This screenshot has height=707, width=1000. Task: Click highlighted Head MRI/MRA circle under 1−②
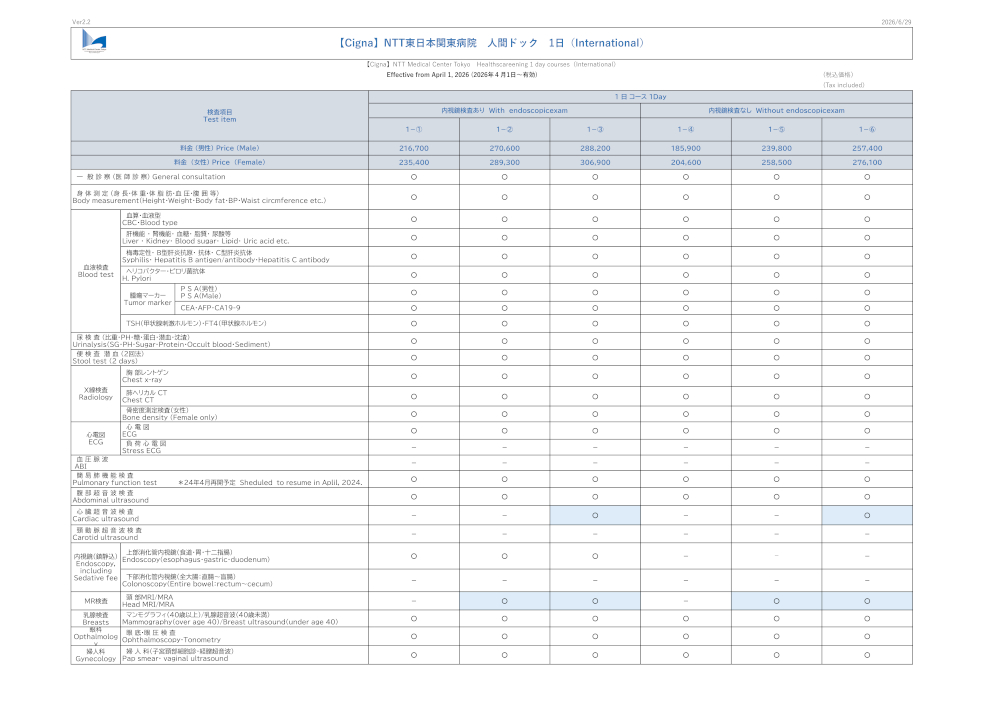click(504, 601)
